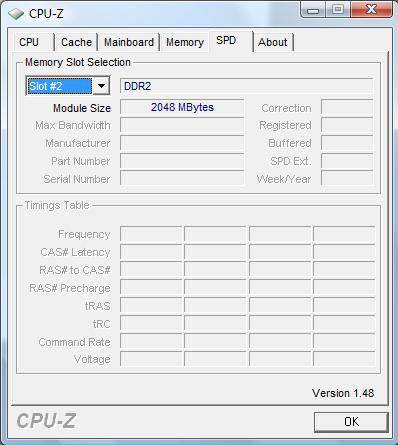
Task: Go to the Memory tab
Action: tap(185, 42)
